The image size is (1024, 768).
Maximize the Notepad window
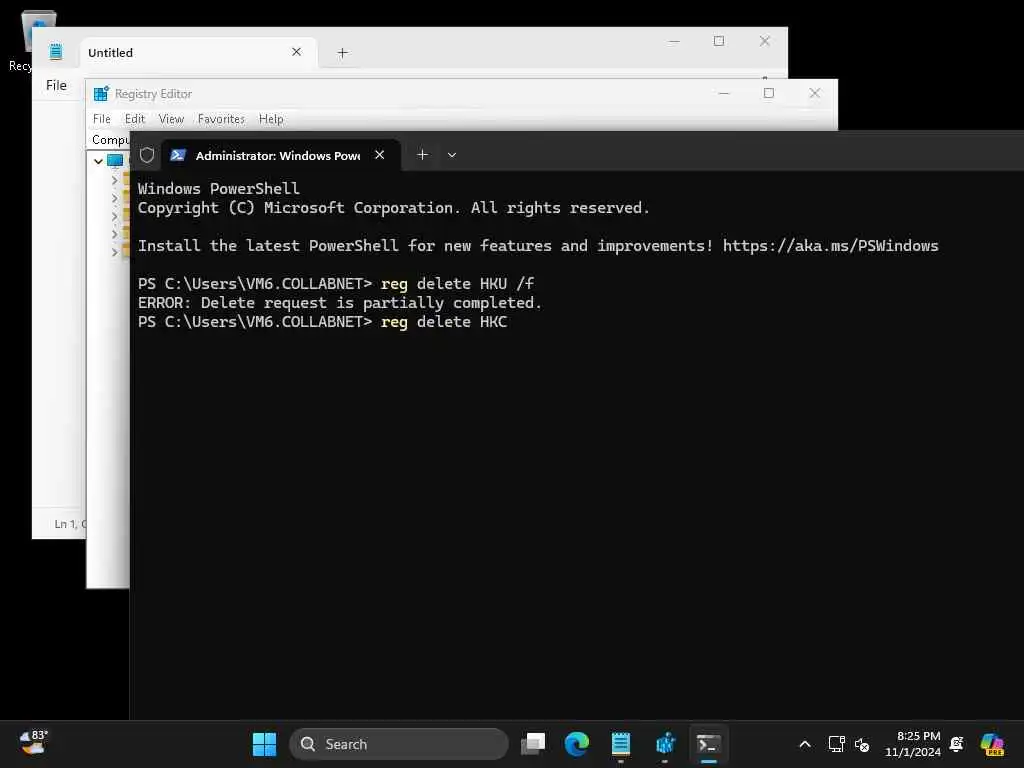point(719,40)
